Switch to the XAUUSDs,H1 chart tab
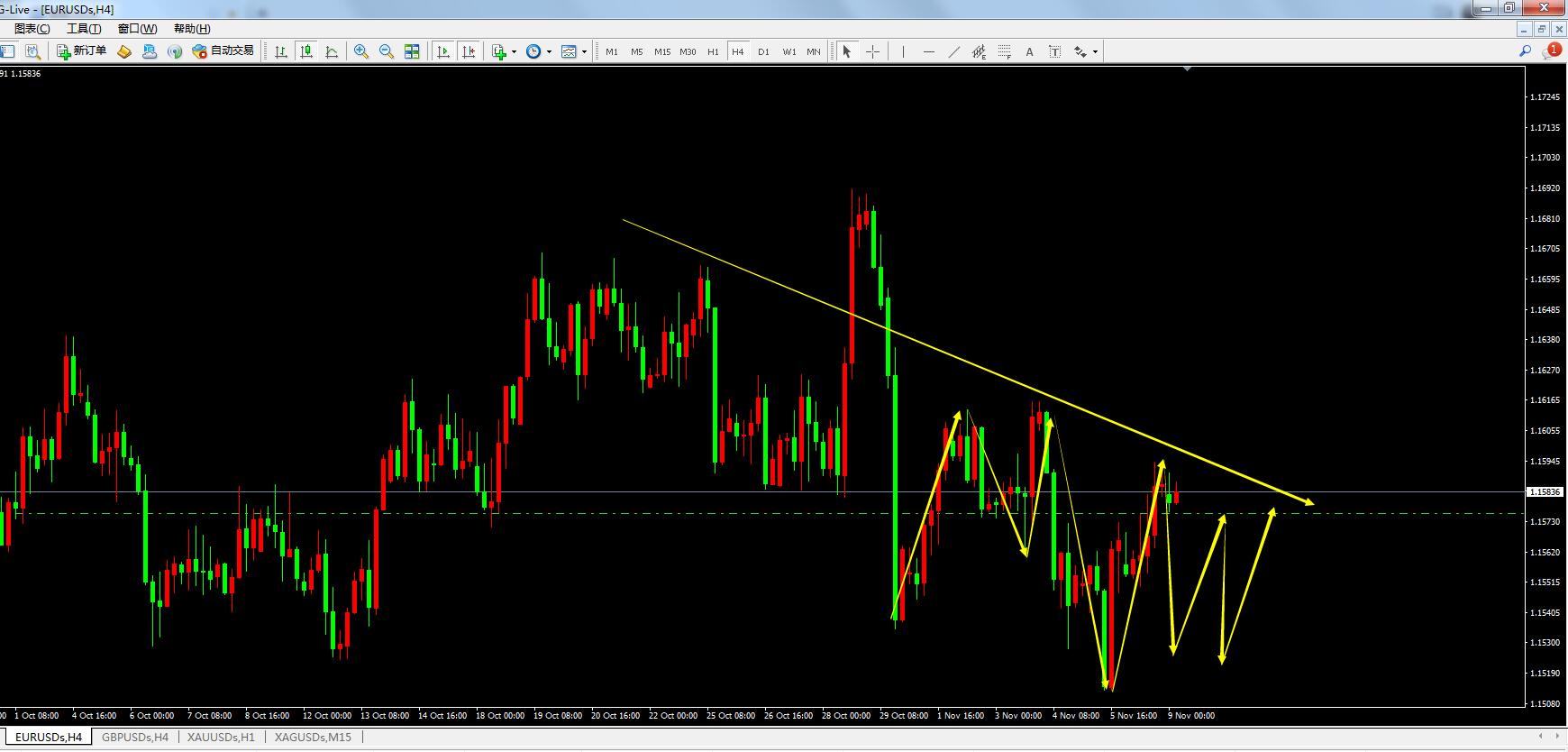1568x752 pixels. pos(221,738)
